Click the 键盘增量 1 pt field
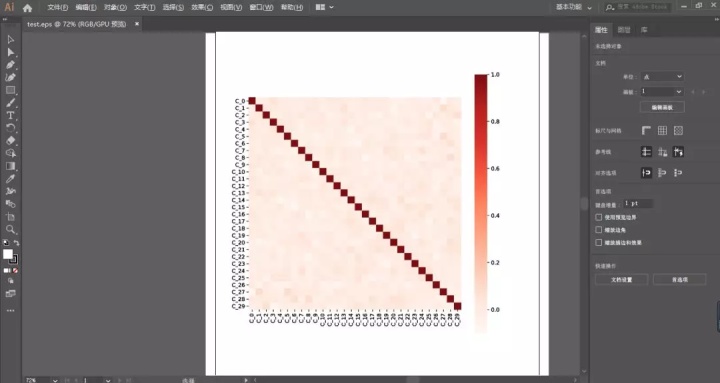 [638, 203]
